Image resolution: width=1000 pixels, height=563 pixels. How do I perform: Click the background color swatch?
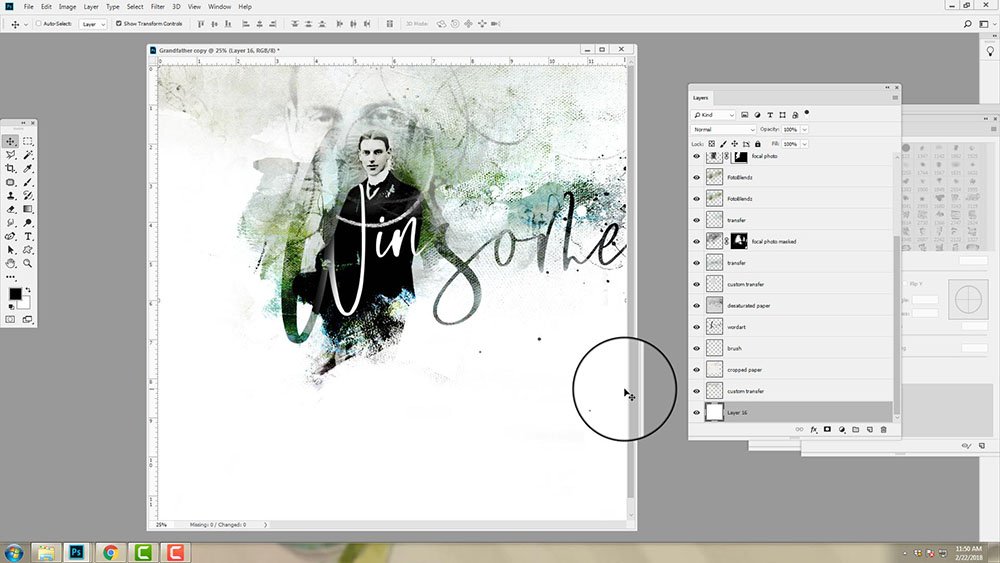click(x=25, y=303)
